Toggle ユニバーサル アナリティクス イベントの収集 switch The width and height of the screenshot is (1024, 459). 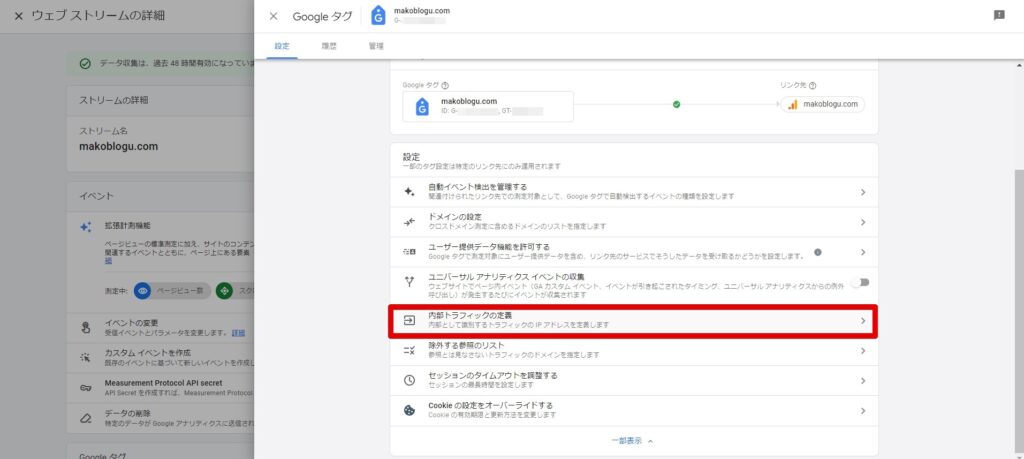(x=861, y=282)
